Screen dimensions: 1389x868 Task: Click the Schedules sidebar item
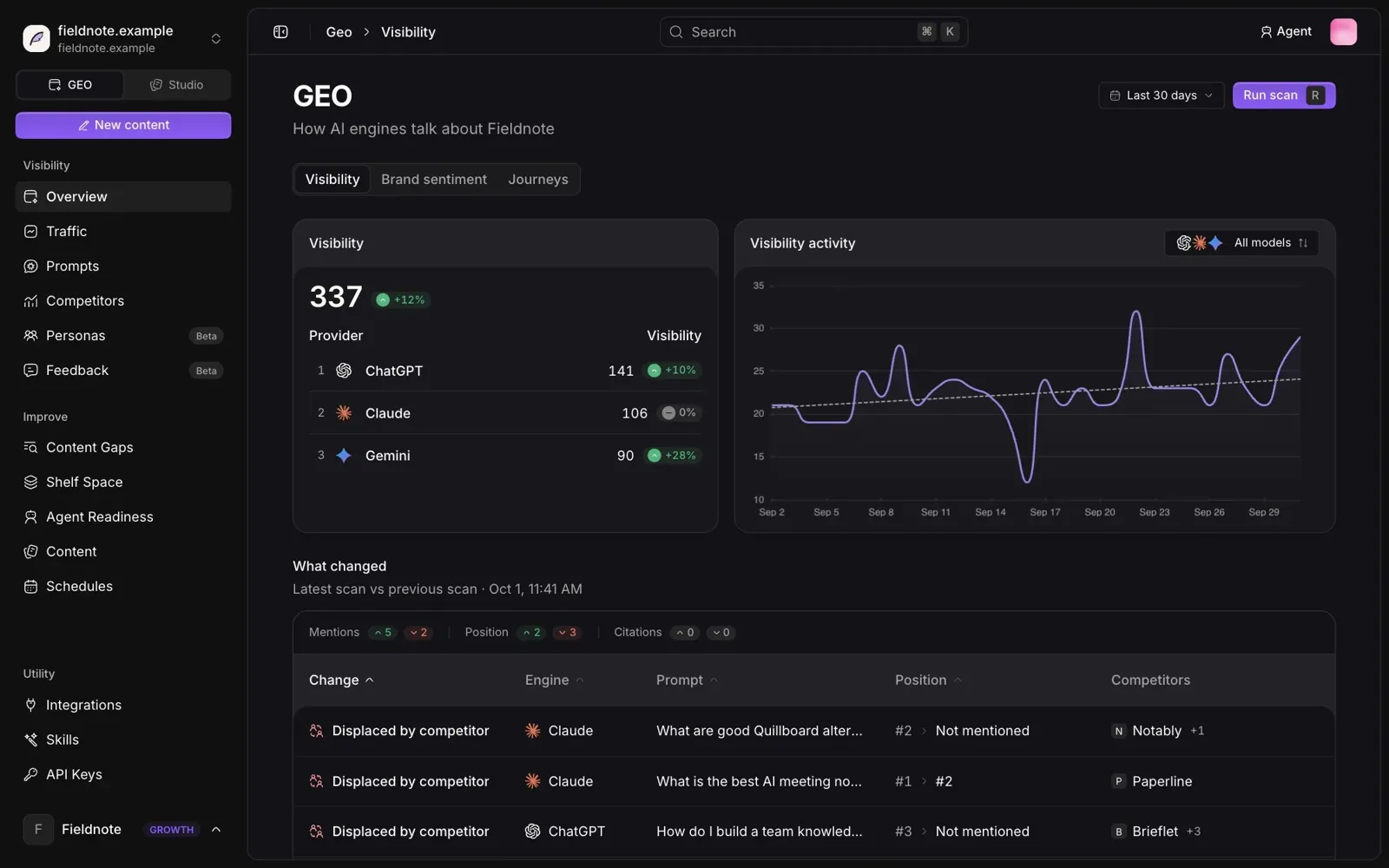(x=123, y=587)
